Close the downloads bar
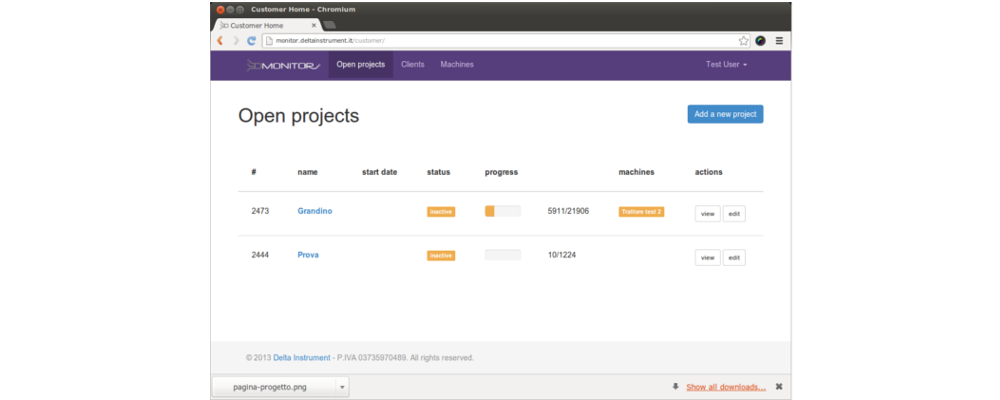The width and height of the screenshot is (1000, 400). click(779, 387)
